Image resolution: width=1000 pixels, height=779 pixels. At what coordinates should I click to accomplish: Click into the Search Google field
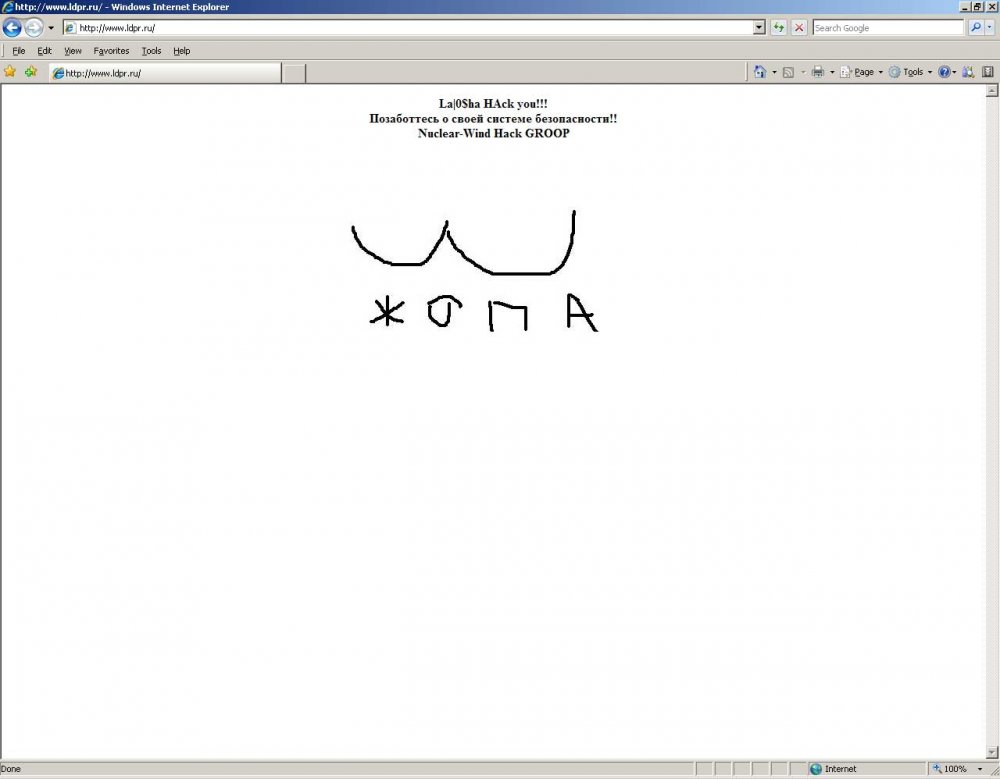pyautogui.click(x=887, y=28)
